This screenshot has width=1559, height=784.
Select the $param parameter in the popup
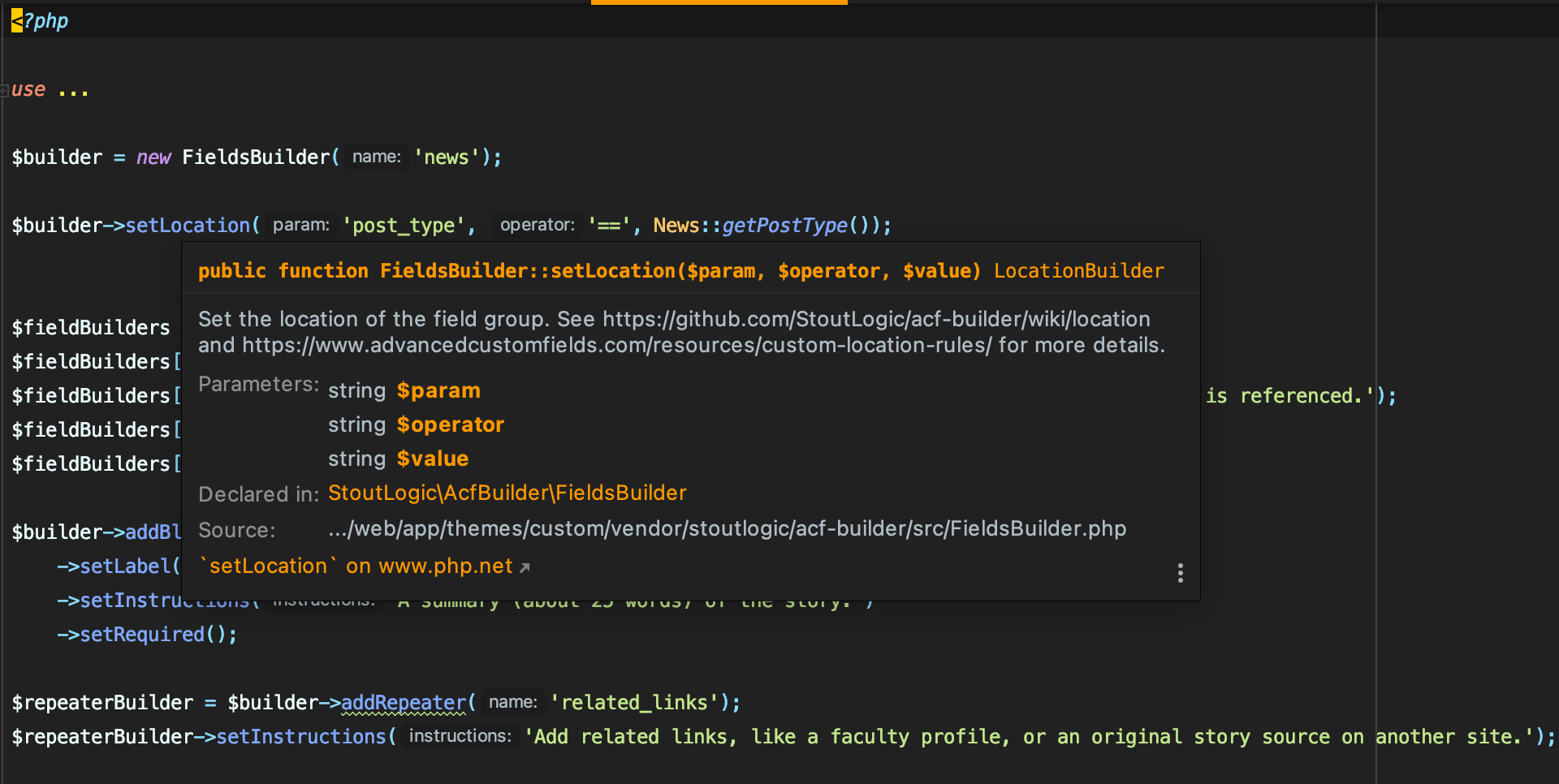(438, 390)
